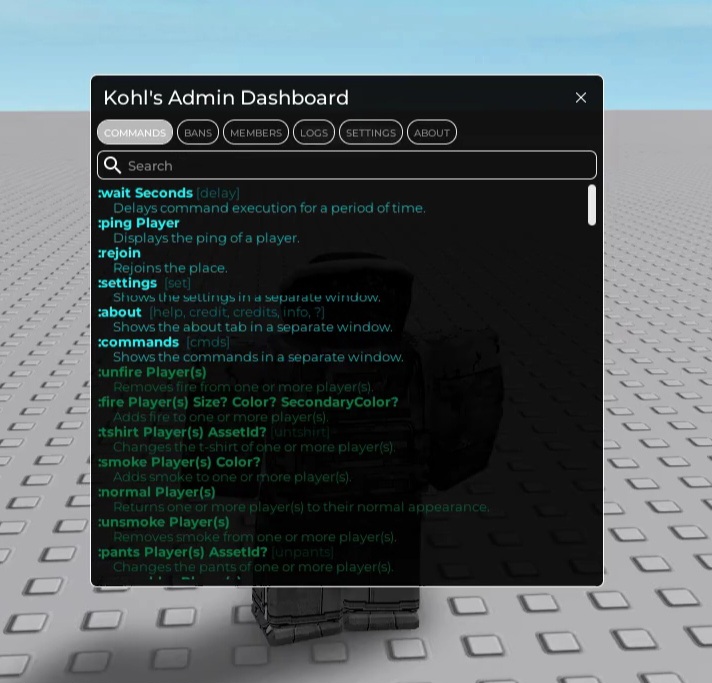The height and width of the screenshot is (683, 712).
Task: Click 'Returns one or more player(s) to their normal appearance.'
Action: click(302, 507)
